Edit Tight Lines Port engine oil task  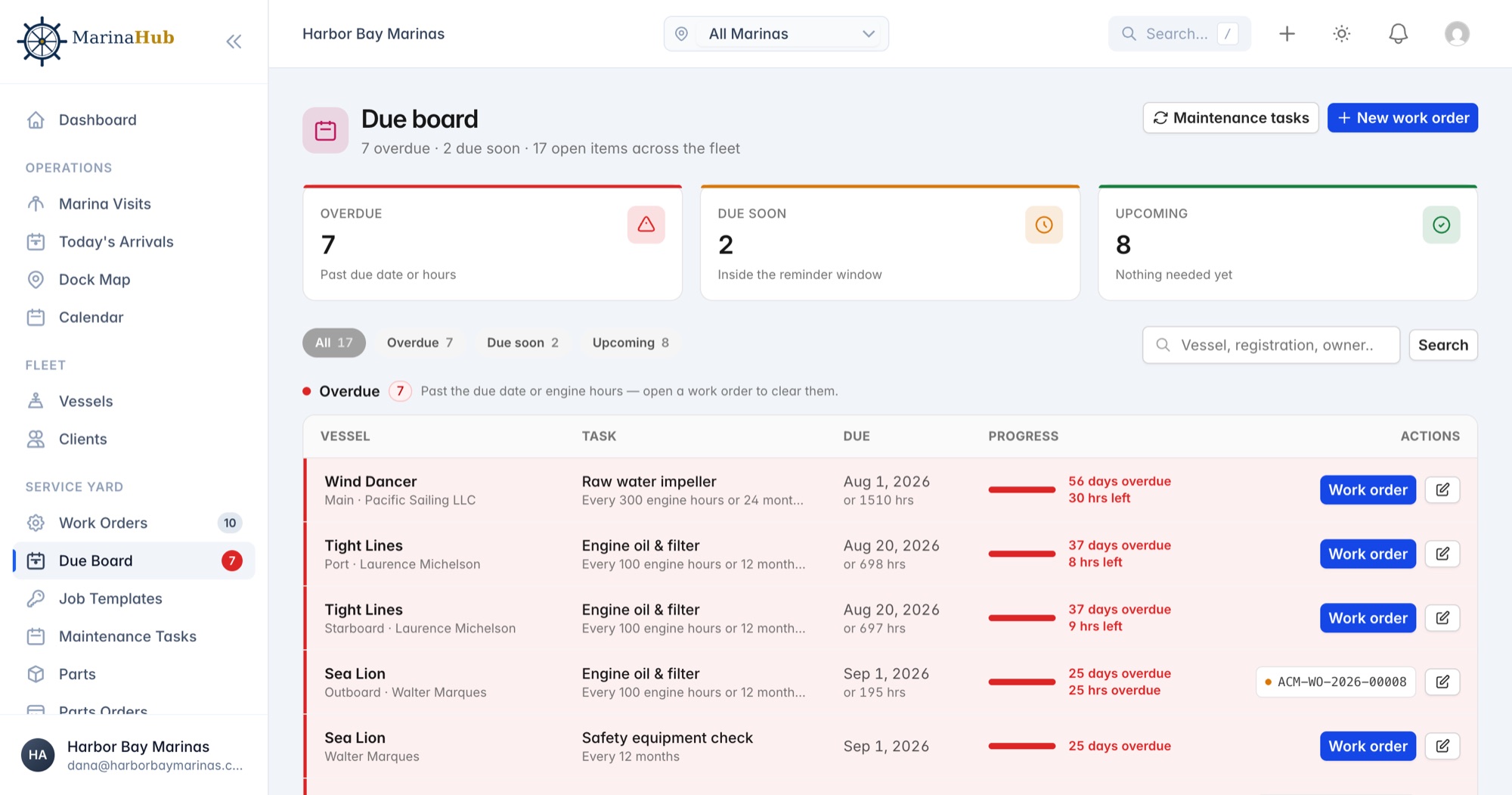point(1442,554)
